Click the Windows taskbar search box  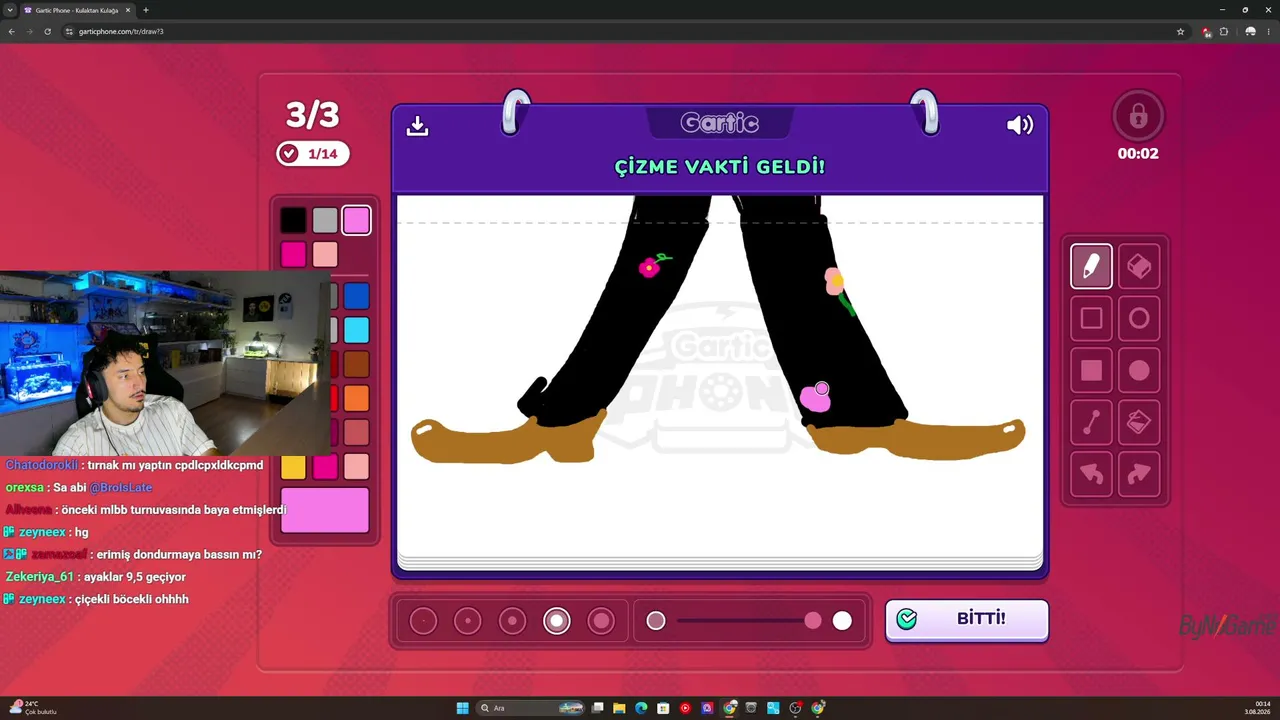tap(529, 708)
